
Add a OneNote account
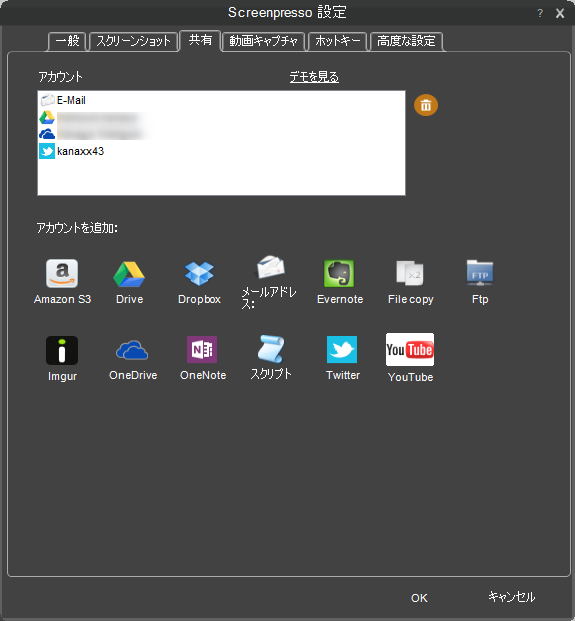203,358
